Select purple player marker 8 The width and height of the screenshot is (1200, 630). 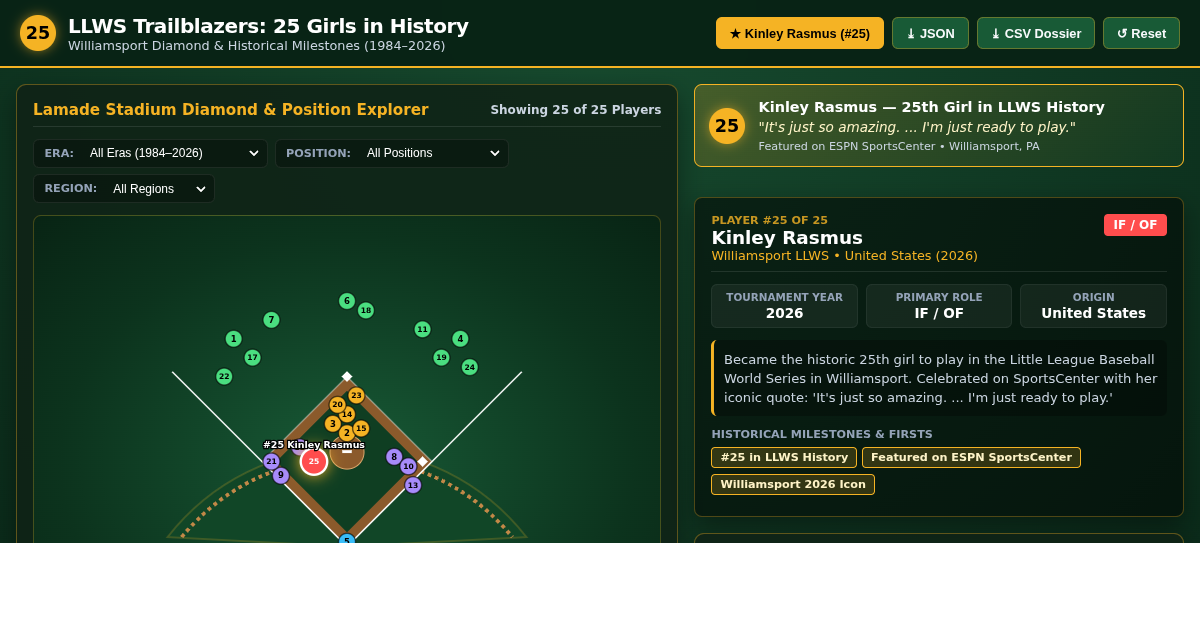tap(394, 456)
